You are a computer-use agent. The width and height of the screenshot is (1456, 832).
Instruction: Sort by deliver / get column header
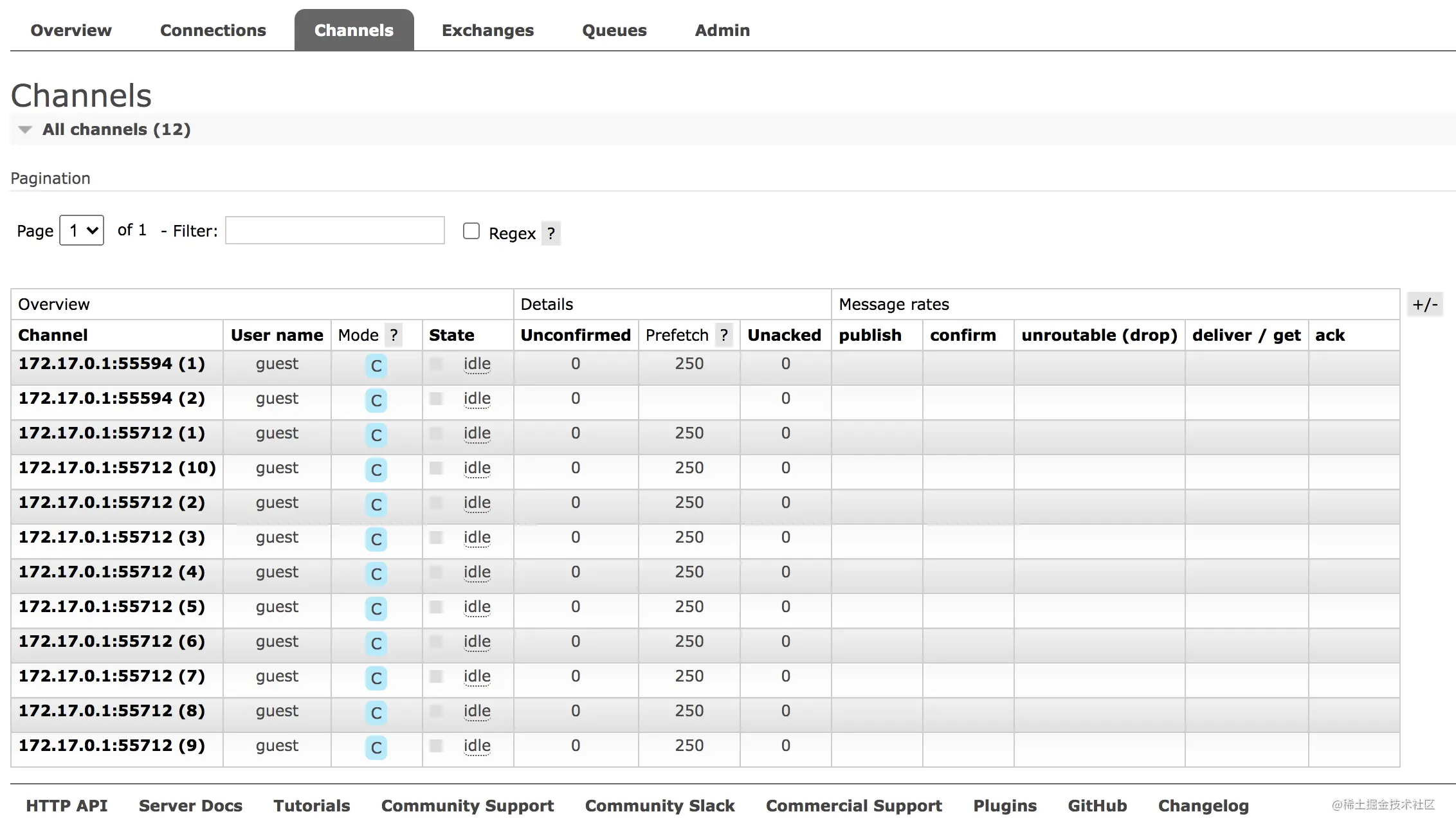(1246, 335)
